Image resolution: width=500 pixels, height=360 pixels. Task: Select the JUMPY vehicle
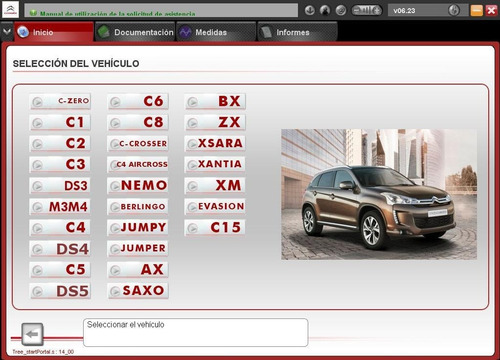pyautogui.click(x=138, y=228)
